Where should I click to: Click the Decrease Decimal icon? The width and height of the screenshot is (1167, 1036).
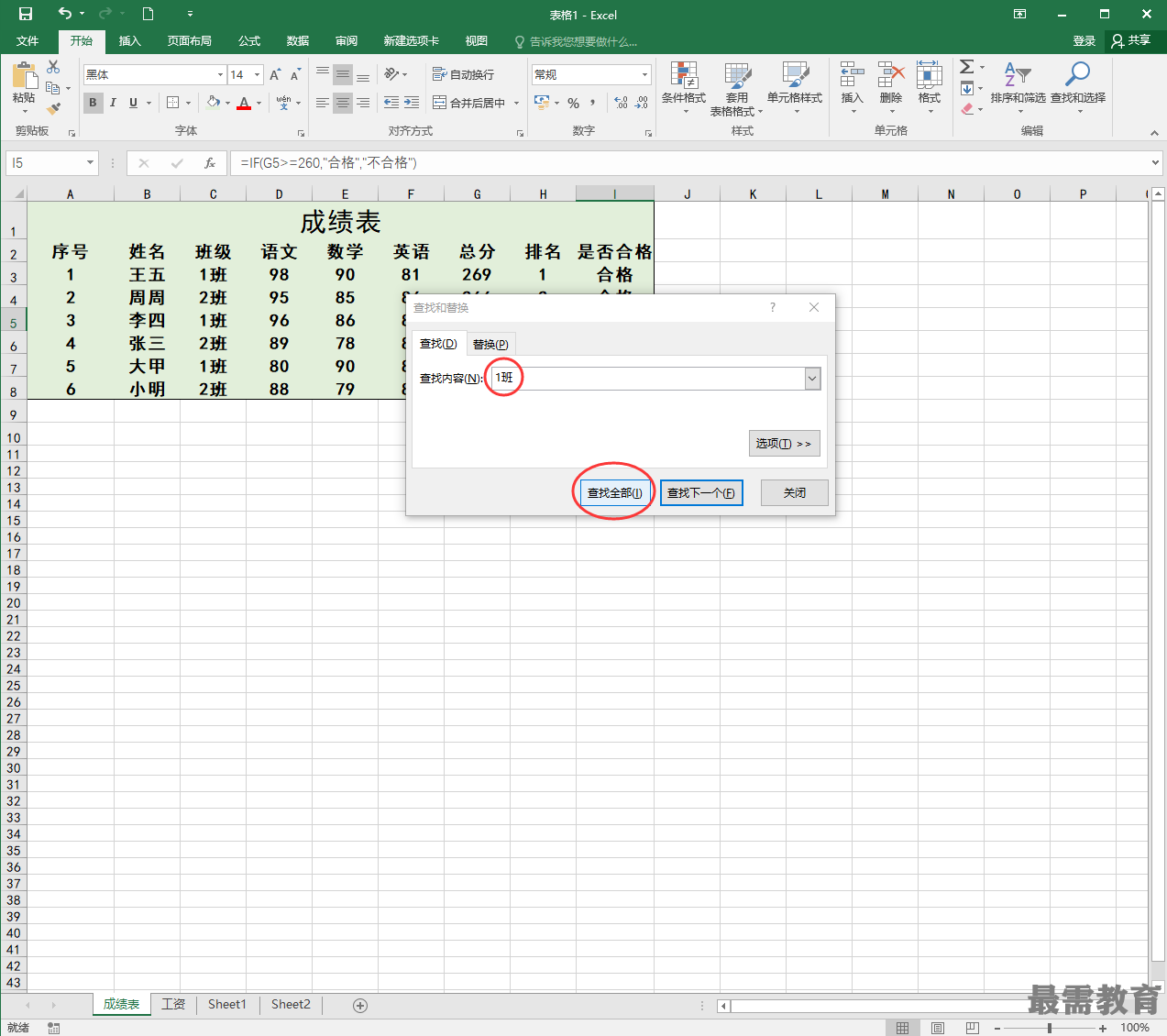pos(642,103)
